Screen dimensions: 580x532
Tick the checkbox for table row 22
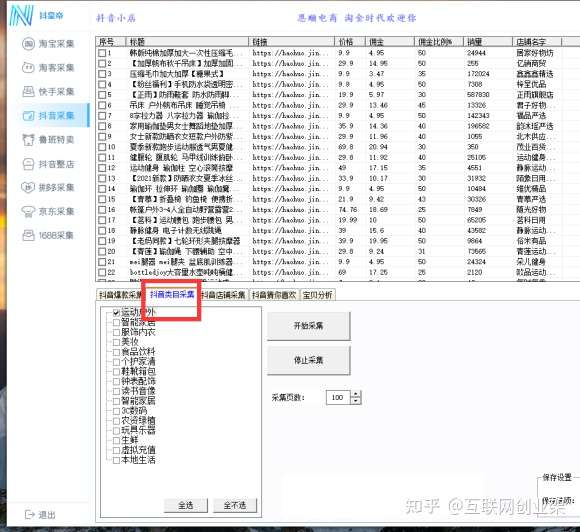102,272
